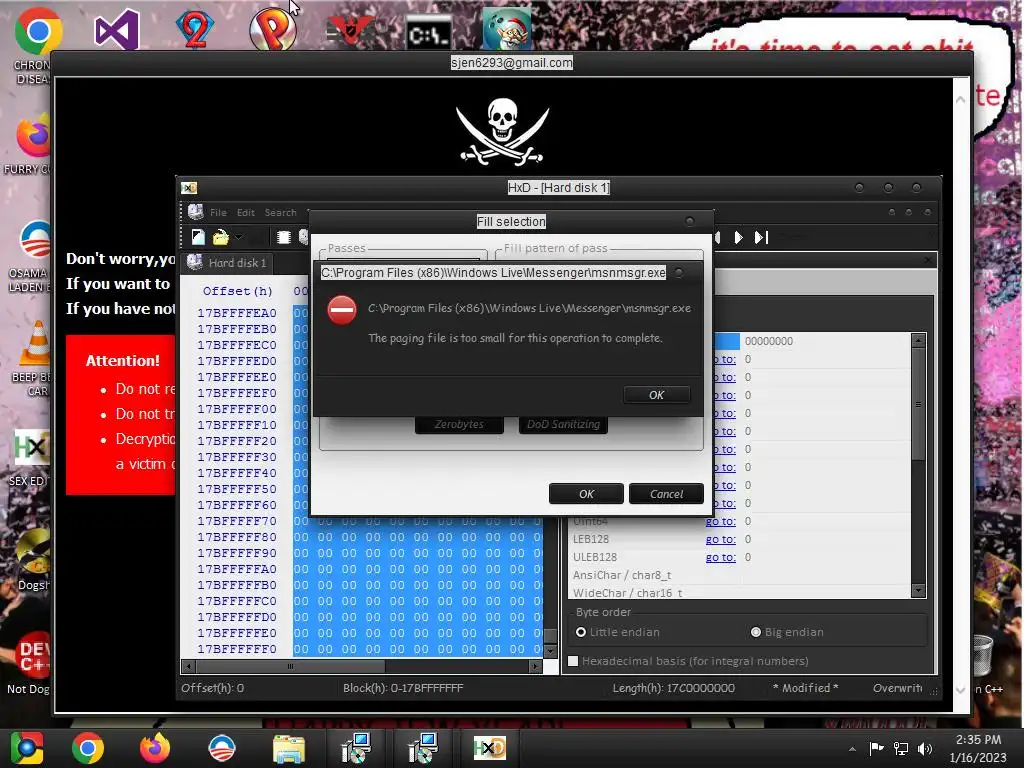
Task: Open the Search menu in HxD
Action: coord(280,212)
